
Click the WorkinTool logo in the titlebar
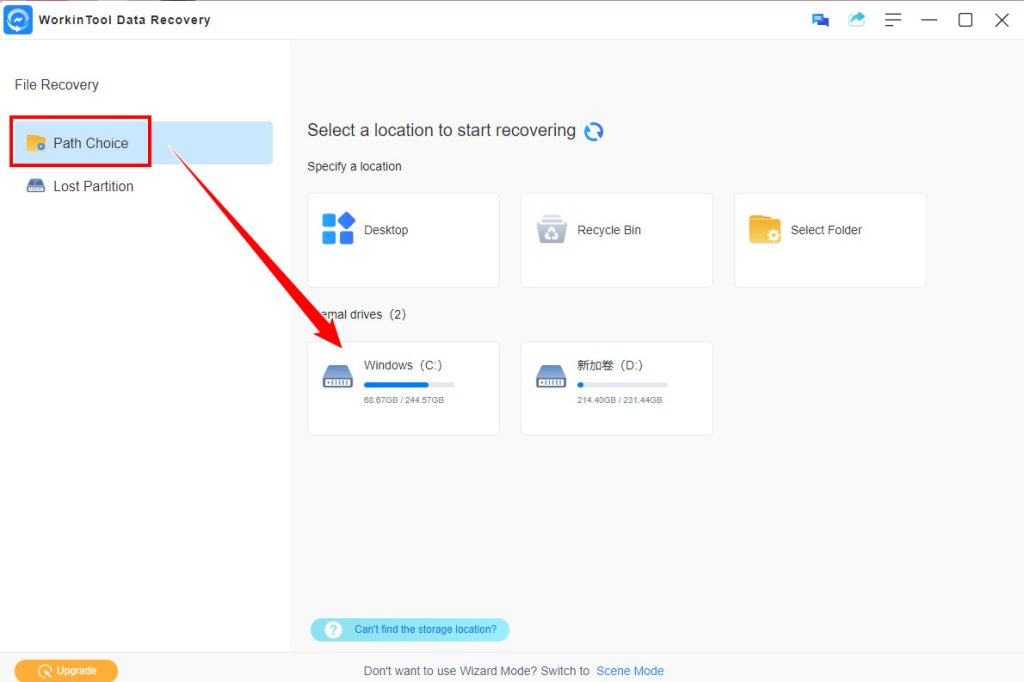(x=19, y=19)
